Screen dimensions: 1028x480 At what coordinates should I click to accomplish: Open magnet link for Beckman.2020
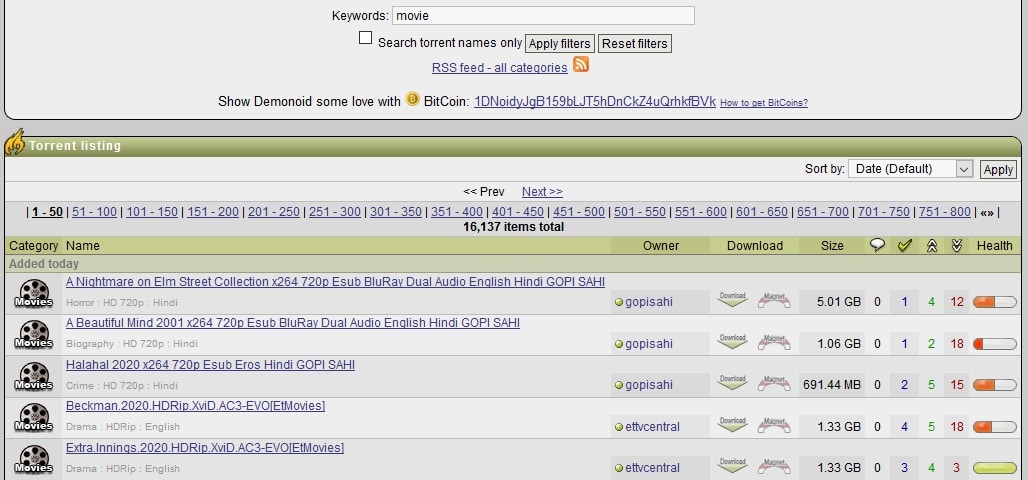point(774,424)
